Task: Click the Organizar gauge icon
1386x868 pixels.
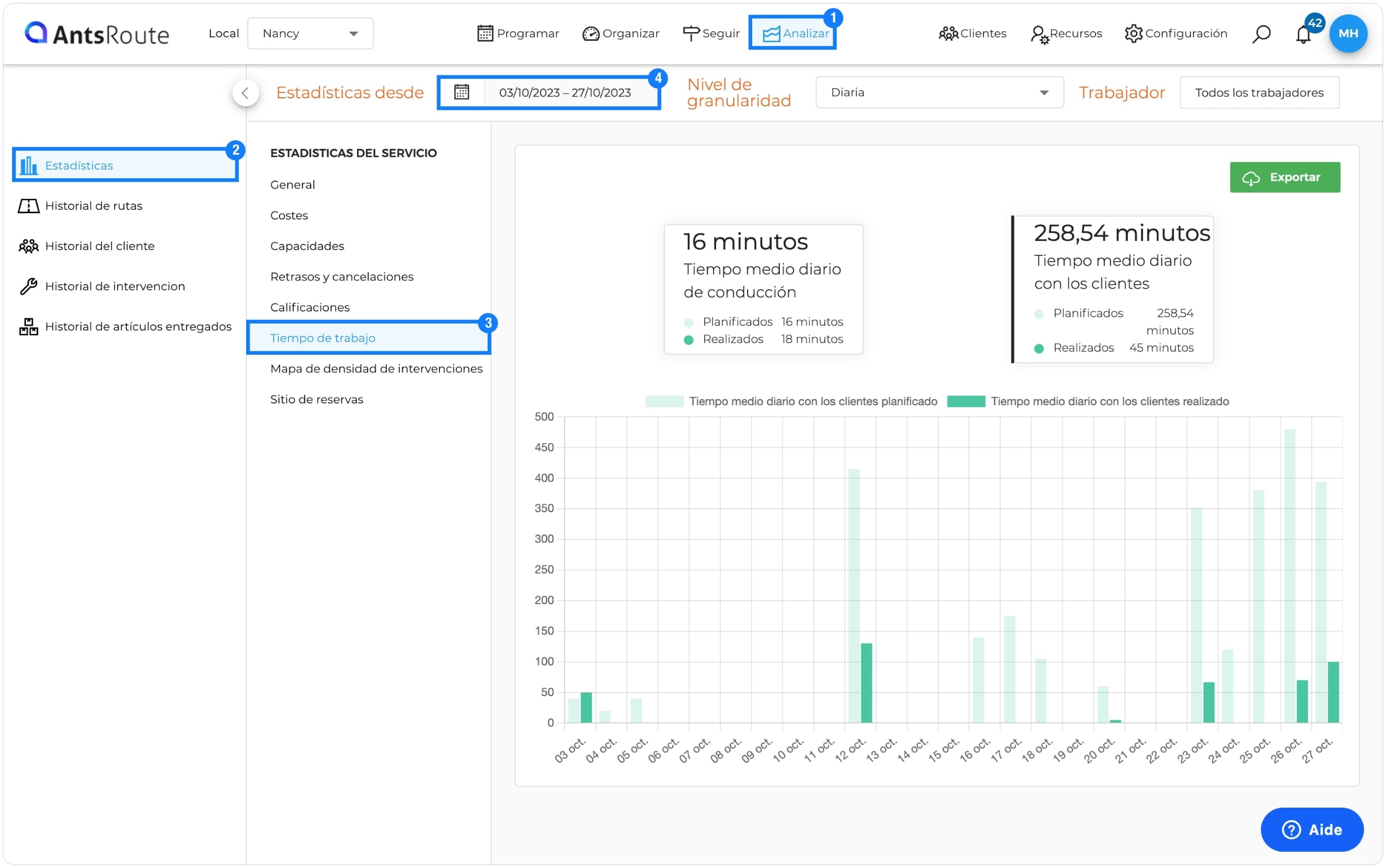Action: pyautogui.click(x=591, y=34)
